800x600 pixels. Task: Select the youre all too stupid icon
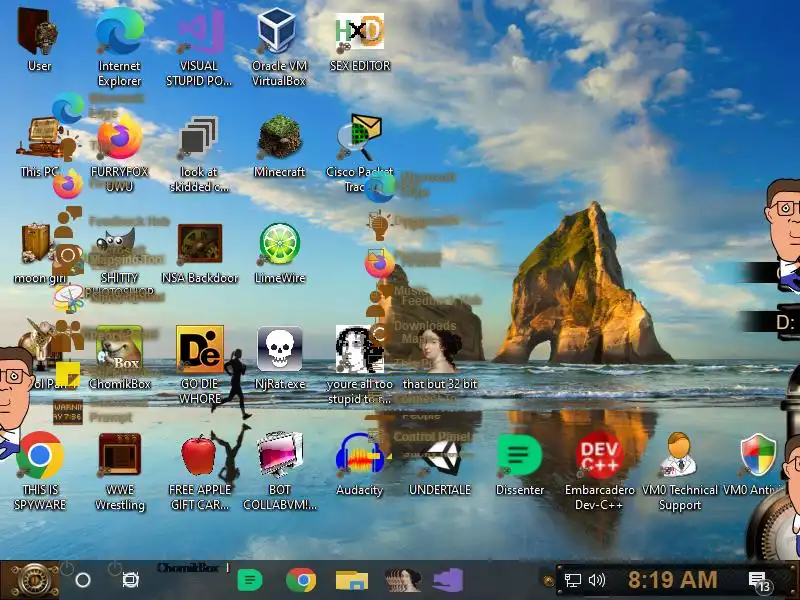click(360, 364)
